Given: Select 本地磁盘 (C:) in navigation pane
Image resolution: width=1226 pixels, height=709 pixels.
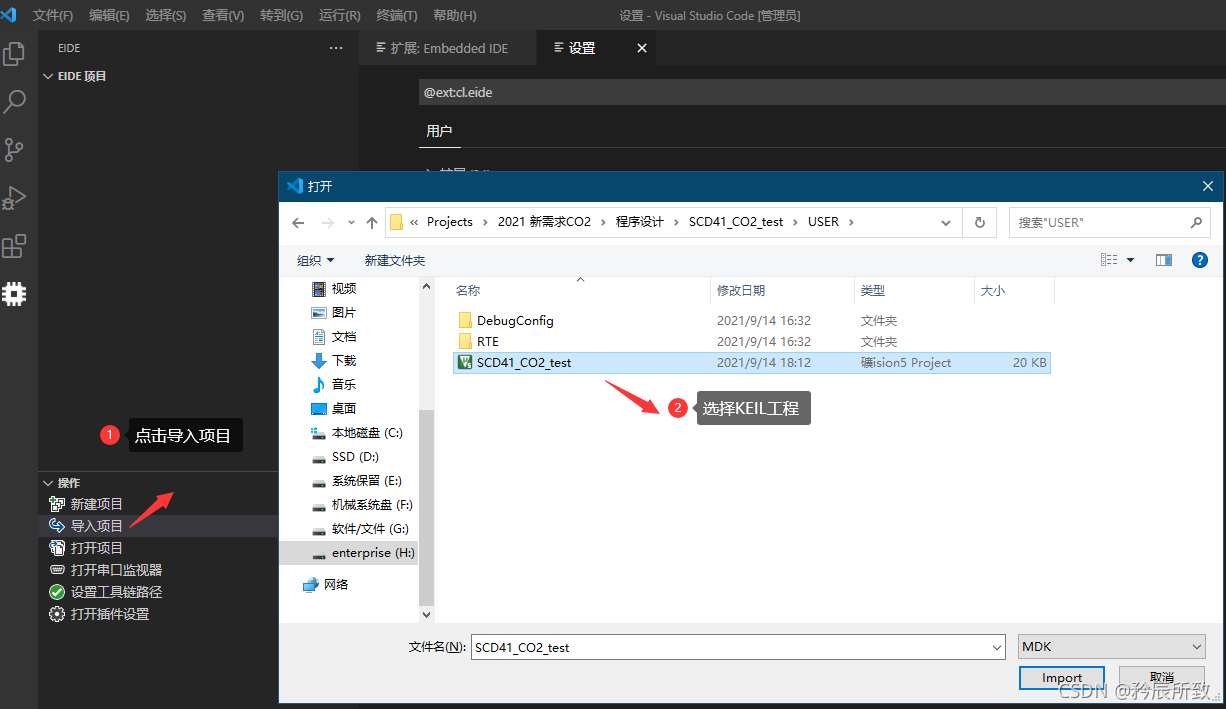Looking at the screenshot, I should (357, 433).
